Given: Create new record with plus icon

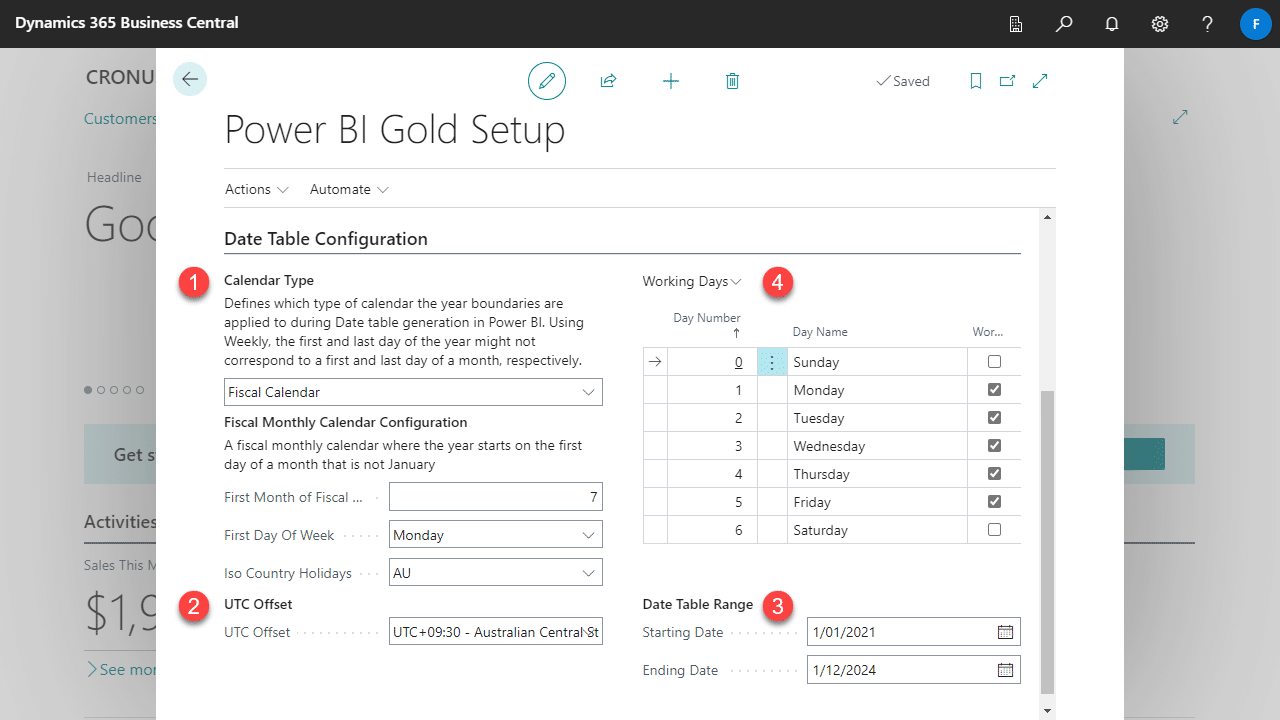Looking at the screenshot, I should (671, 81).
